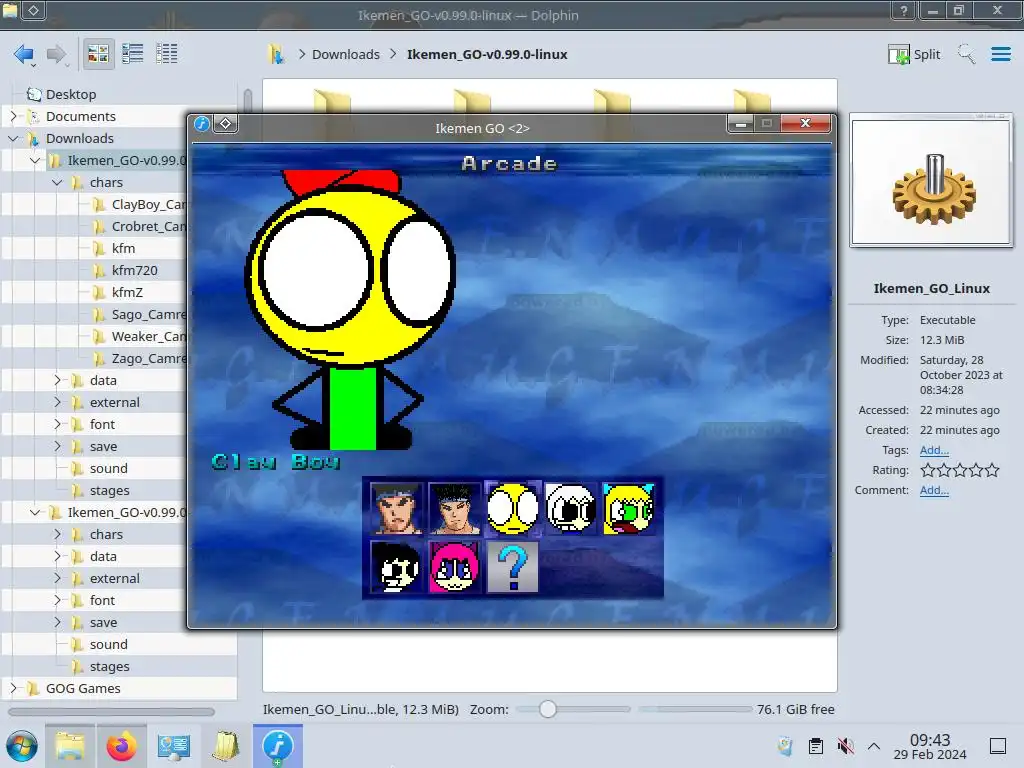Set rating to five stars
The height and width of the screenshot is (768, 1024).
pos(992,470)
